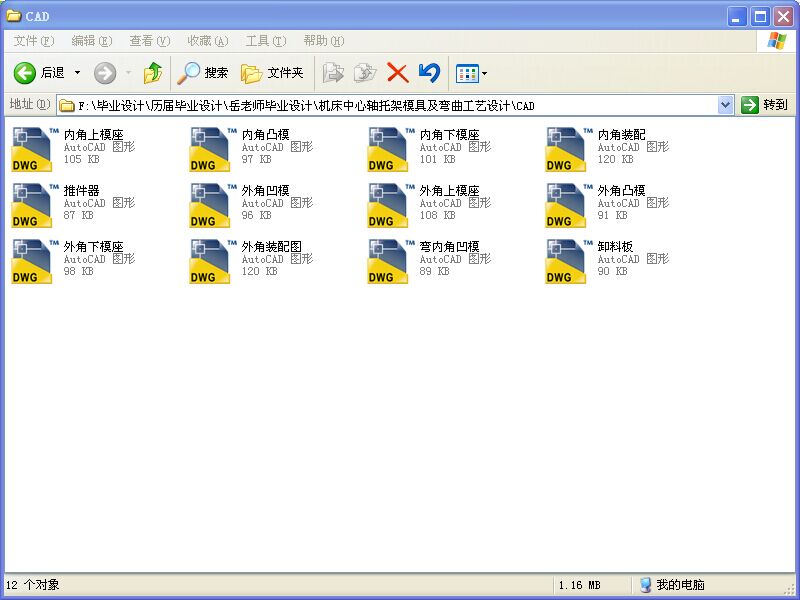Select the 内角凸模 DWG file icon
Image resolution: width=800 pixels, height=600 pixels.
(x=211, y=149)
